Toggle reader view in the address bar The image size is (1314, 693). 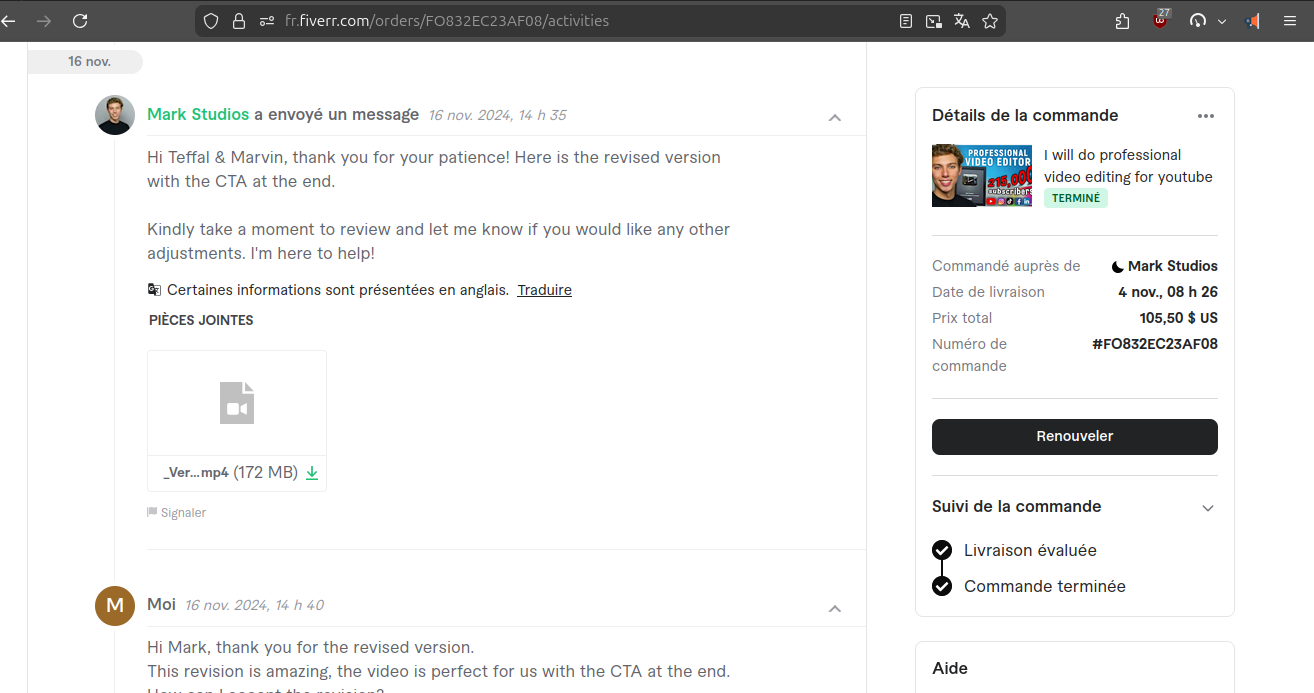click(x=906, y=21)
